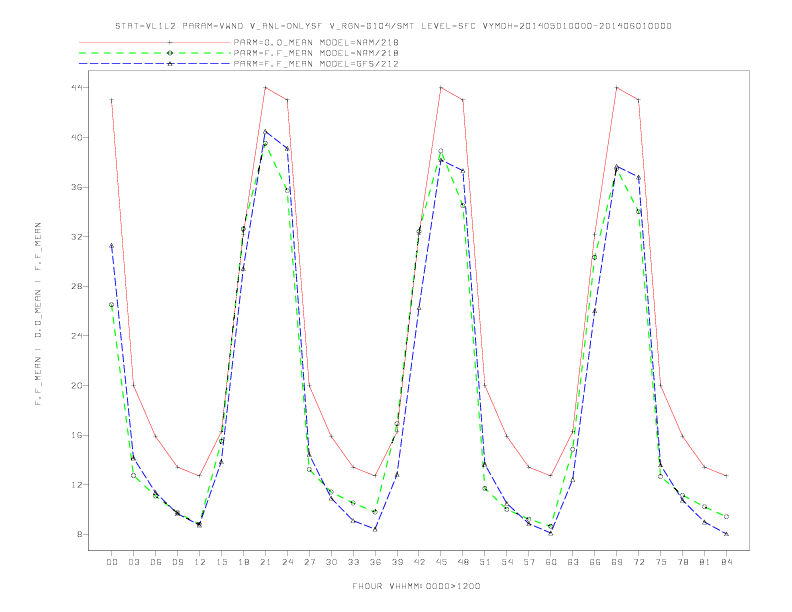Click x-axis forecast hour label 33

353,562
